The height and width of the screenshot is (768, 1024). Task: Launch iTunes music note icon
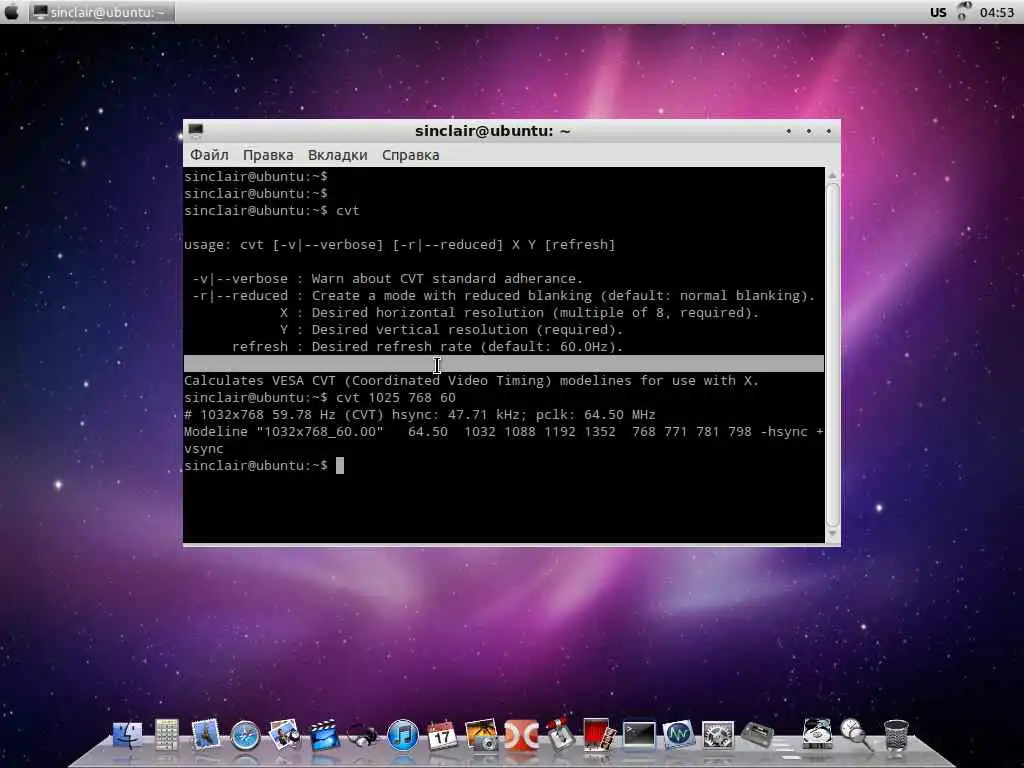click(x=403, y=735)
